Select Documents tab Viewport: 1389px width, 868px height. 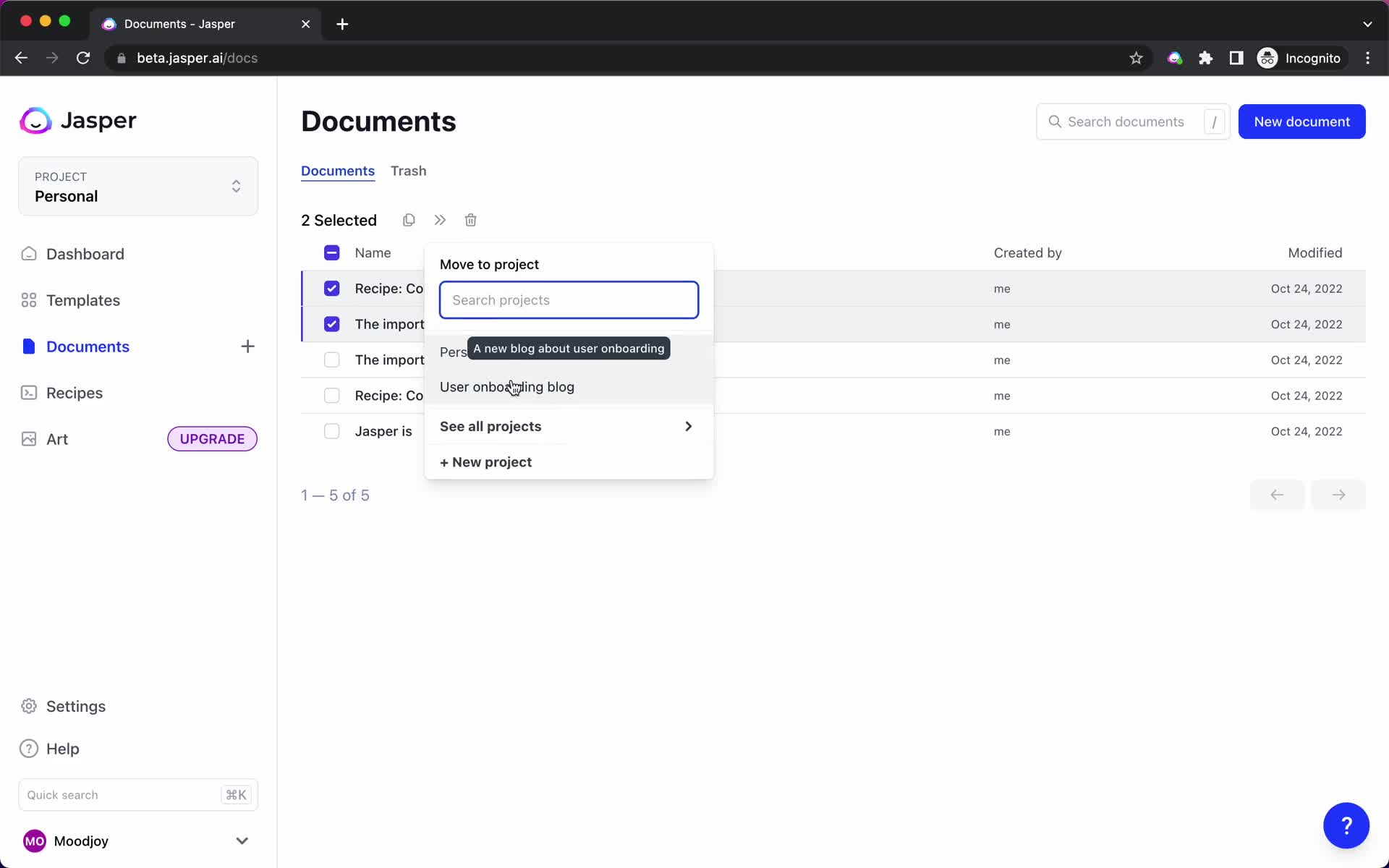pyautogui.click(x=337, y=171)
